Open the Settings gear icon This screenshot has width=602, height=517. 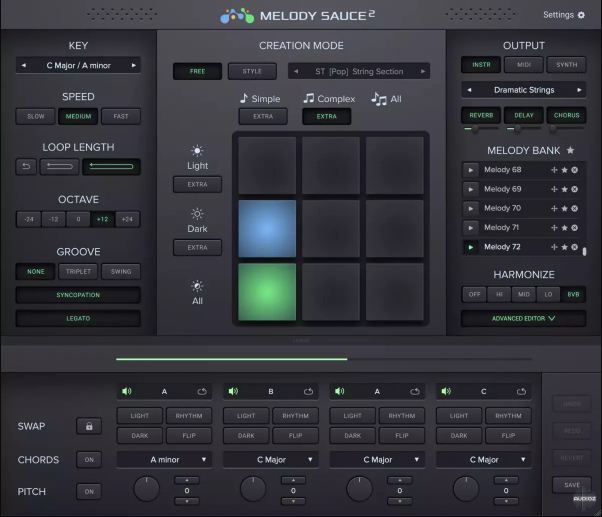pos(581,15)
